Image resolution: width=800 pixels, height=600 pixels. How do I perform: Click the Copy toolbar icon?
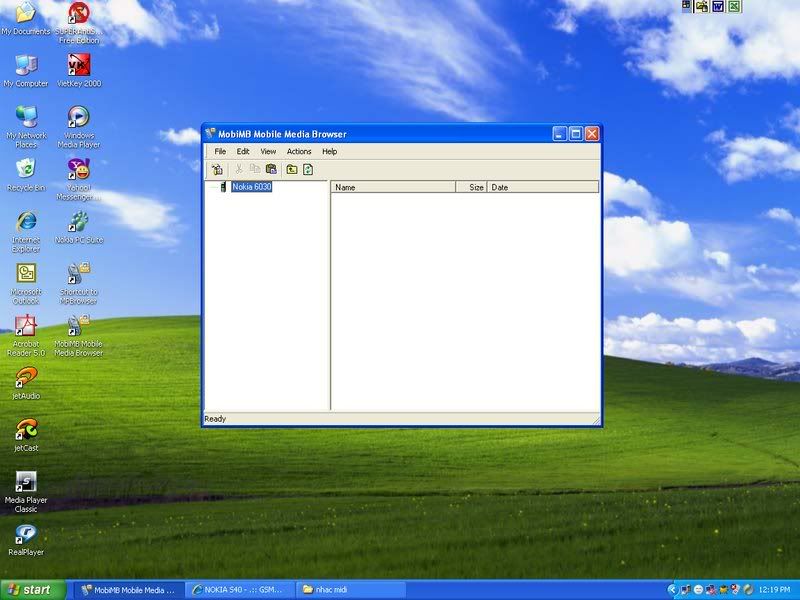click(255, 169)
